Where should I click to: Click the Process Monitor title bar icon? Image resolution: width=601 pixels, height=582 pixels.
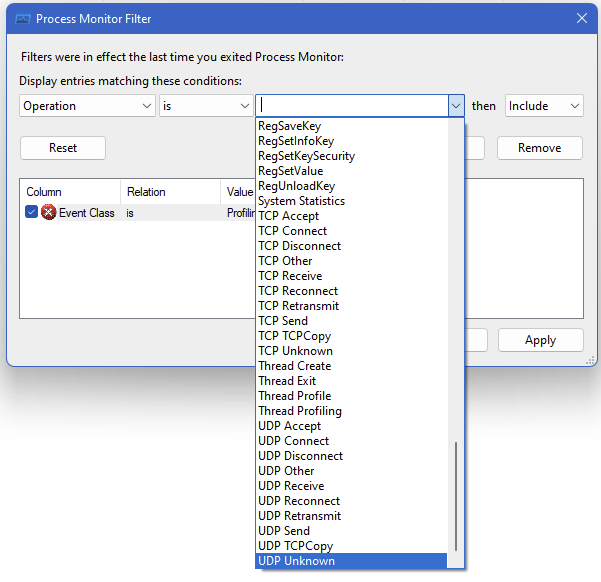pos(23,19)
